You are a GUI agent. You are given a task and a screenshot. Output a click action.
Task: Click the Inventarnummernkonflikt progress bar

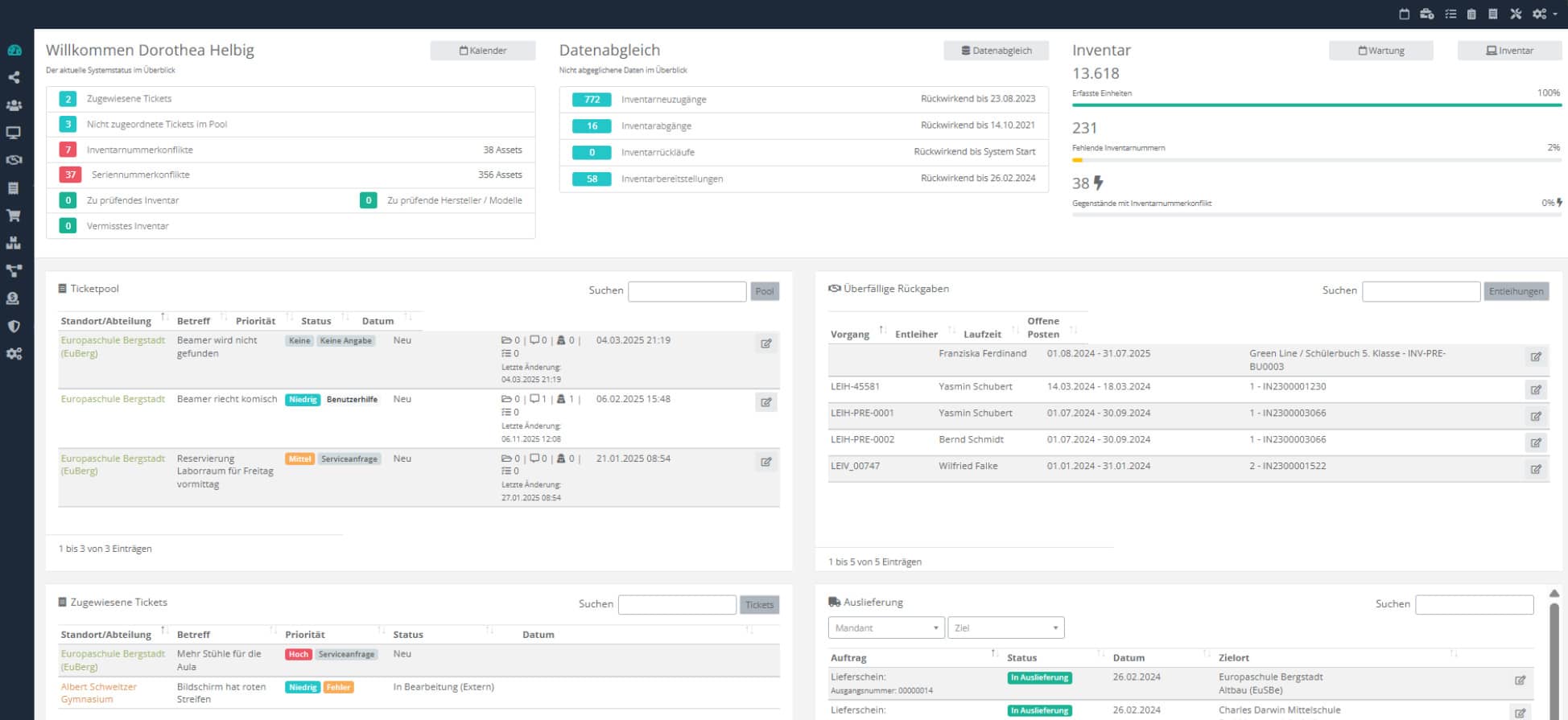tap(1316, 214)
